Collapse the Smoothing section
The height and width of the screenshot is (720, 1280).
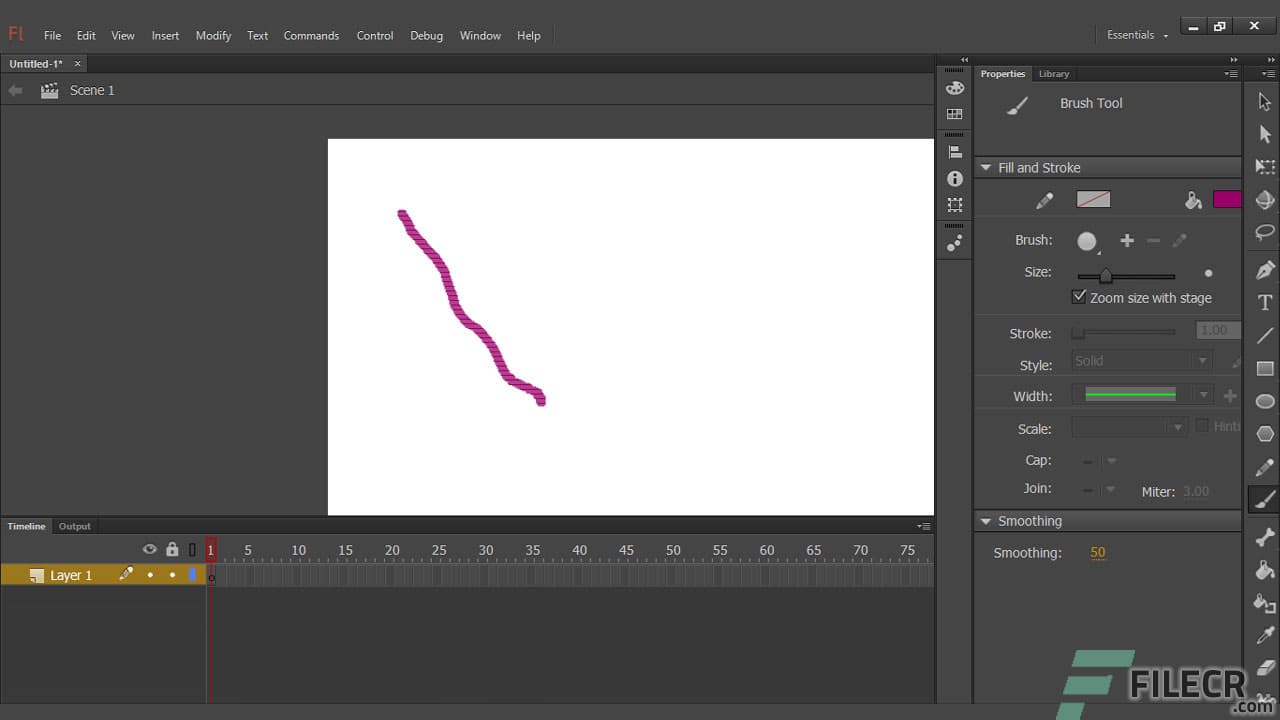[986, 520]
